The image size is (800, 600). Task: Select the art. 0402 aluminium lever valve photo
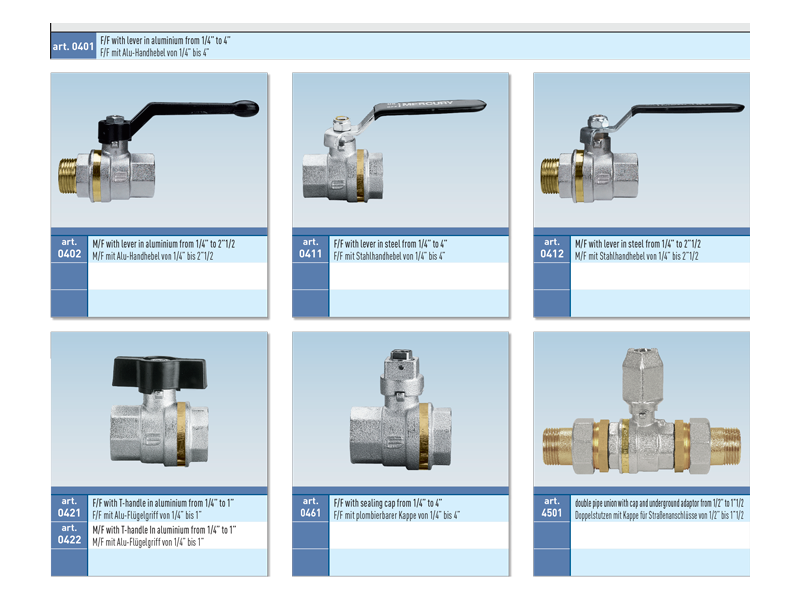pyautogui.click(x=159, y=151)
